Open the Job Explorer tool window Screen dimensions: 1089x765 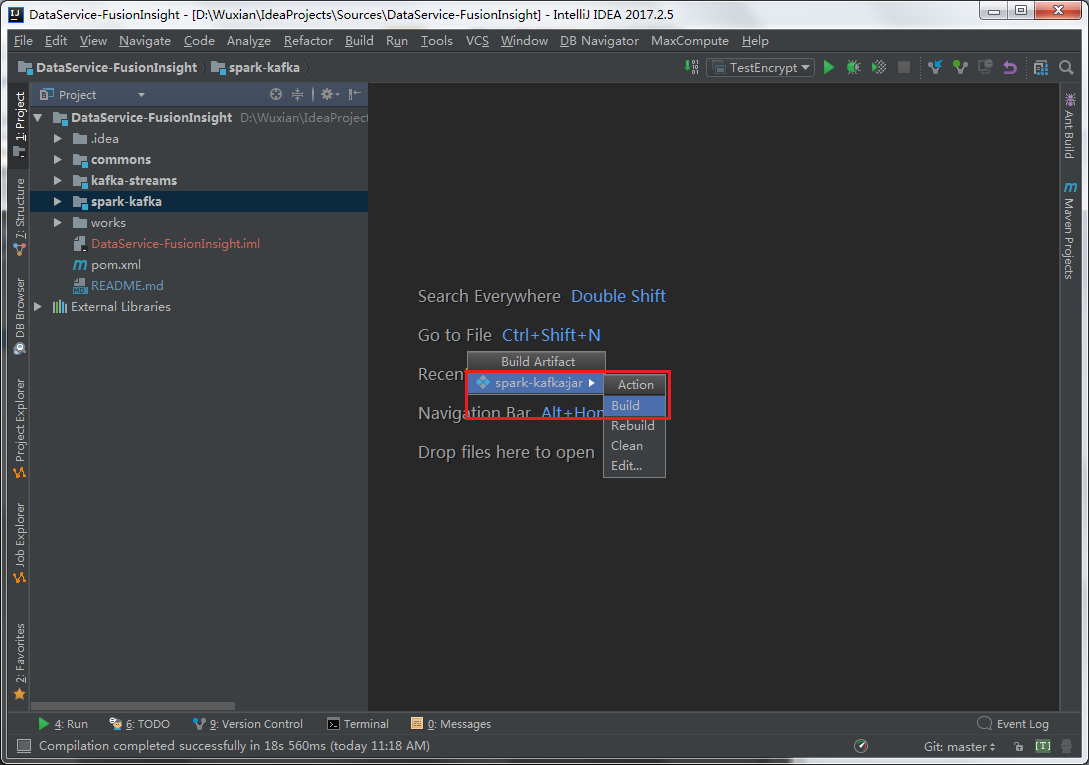19,543
